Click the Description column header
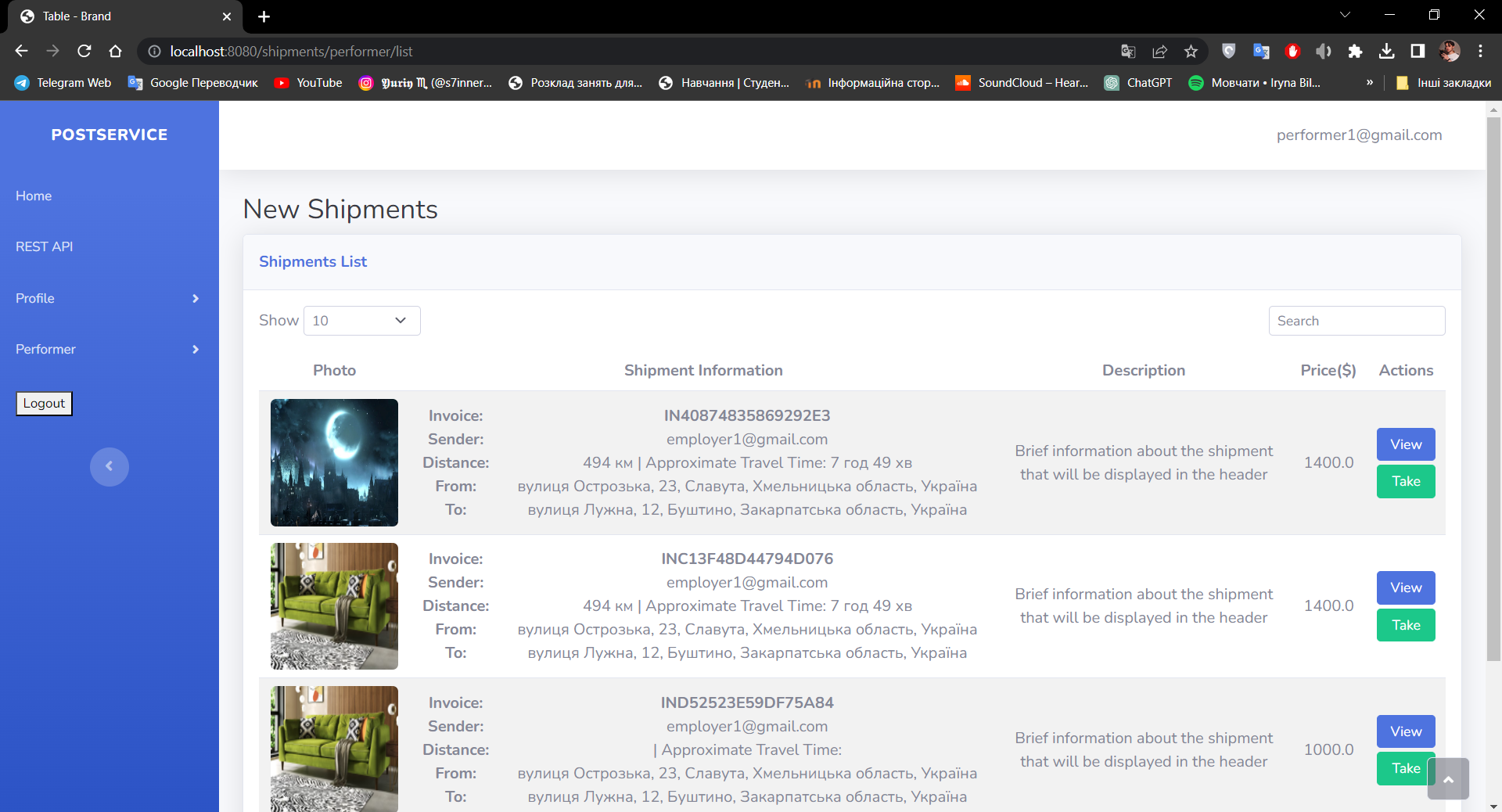 pos(1144,370)
